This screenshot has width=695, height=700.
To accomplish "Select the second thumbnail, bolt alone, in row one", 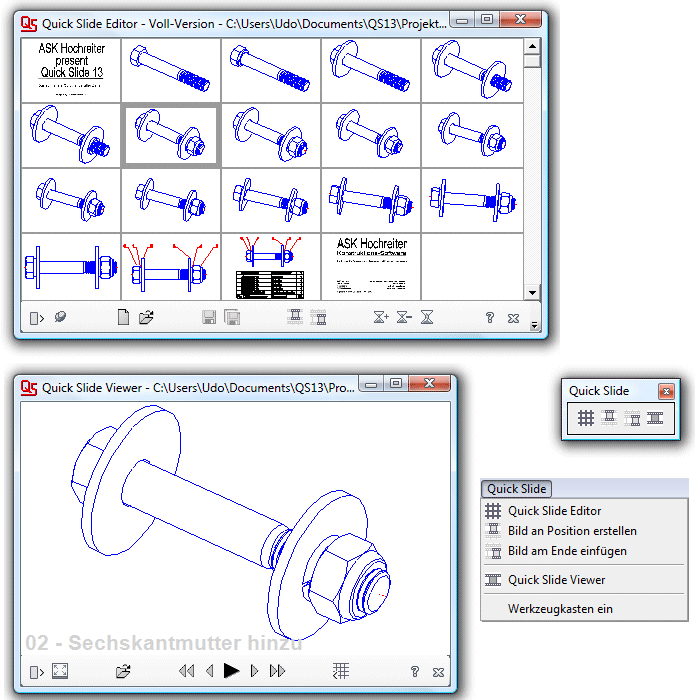I will (x=171, y=70).
